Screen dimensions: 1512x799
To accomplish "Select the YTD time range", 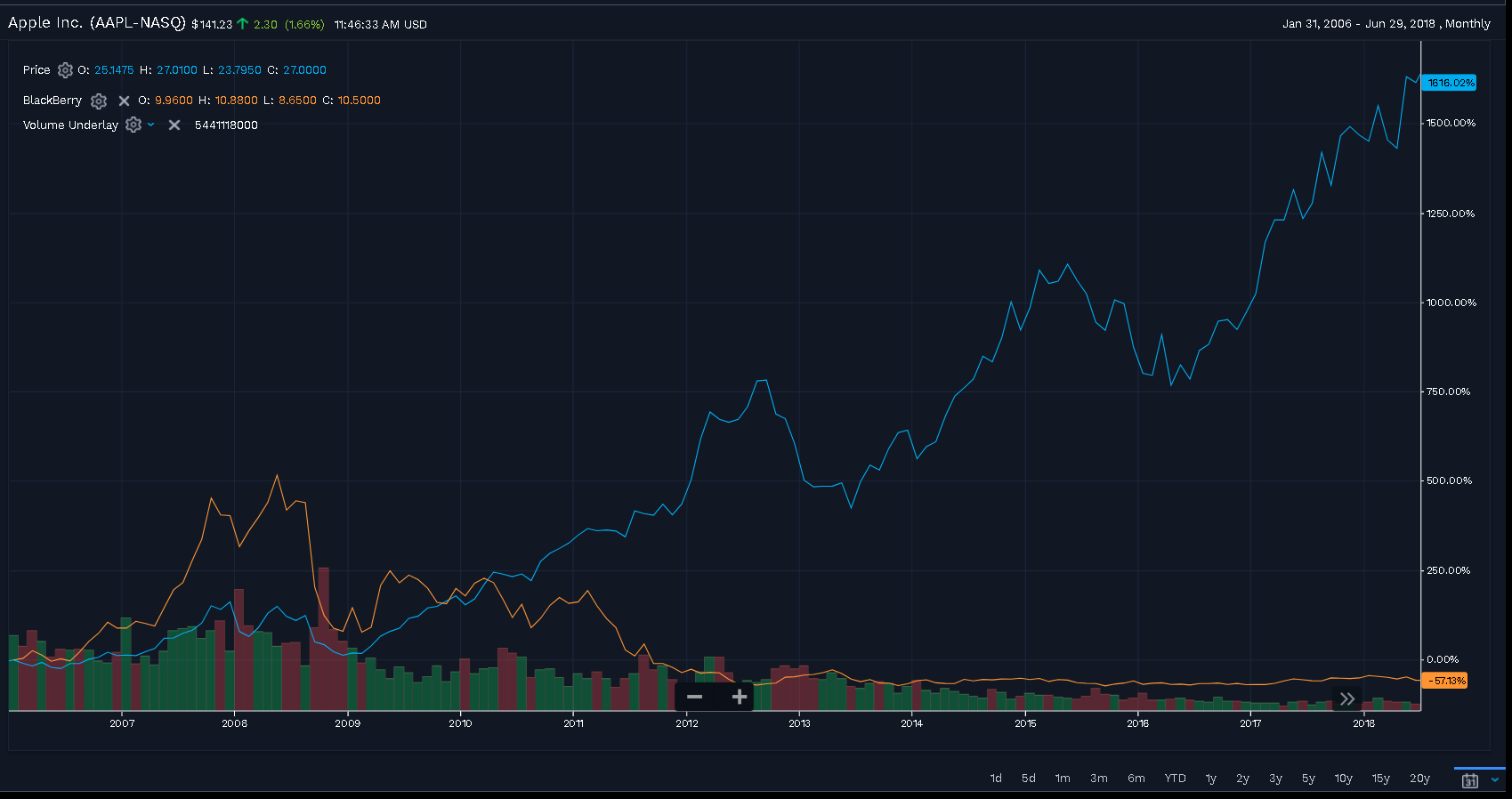I will click(1175, 779).
